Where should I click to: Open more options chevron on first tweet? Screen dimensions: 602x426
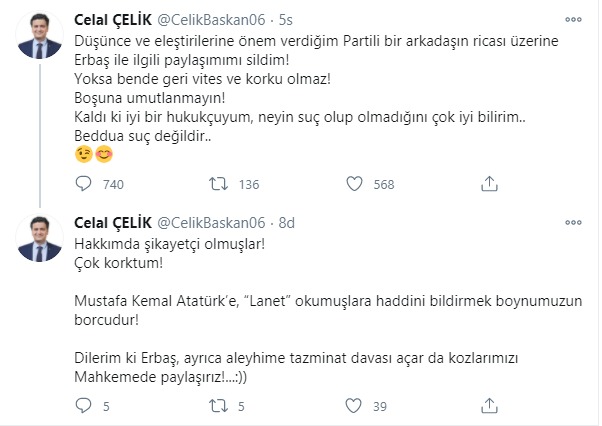tap(572, 20)
